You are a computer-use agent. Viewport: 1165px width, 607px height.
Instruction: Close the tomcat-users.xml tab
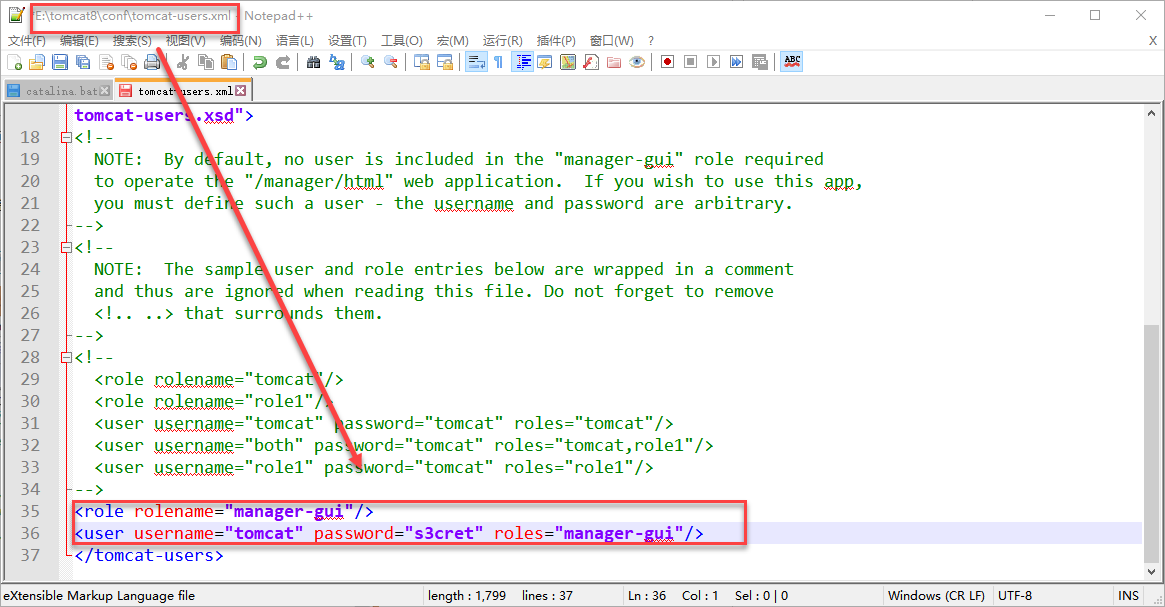click(241, 91)
